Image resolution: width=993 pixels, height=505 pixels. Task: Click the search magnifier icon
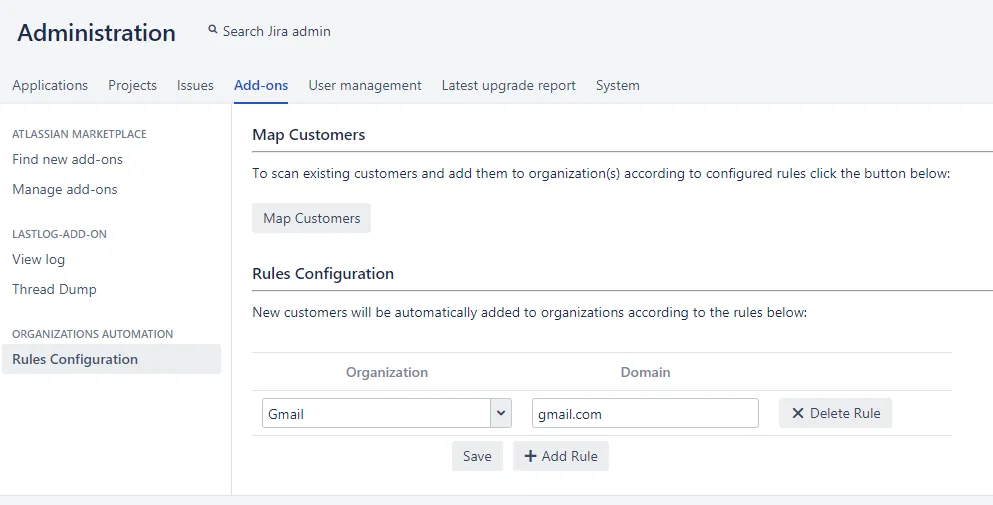[213, 29]
